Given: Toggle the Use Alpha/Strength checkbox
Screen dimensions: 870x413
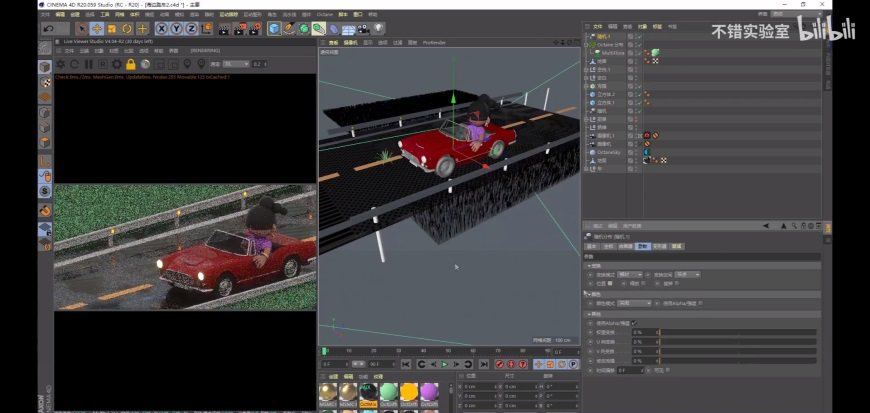Looking at the screenshot, I should coord(632,321).
